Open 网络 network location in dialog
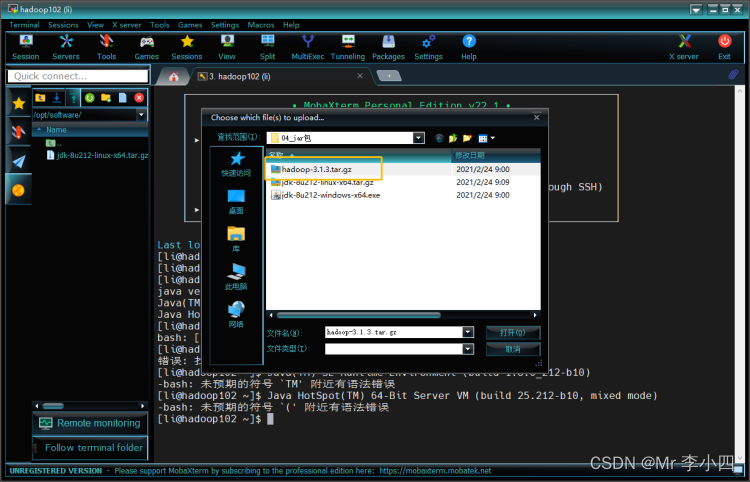Screen dimensions: 750x482 [x=236, y=315]
